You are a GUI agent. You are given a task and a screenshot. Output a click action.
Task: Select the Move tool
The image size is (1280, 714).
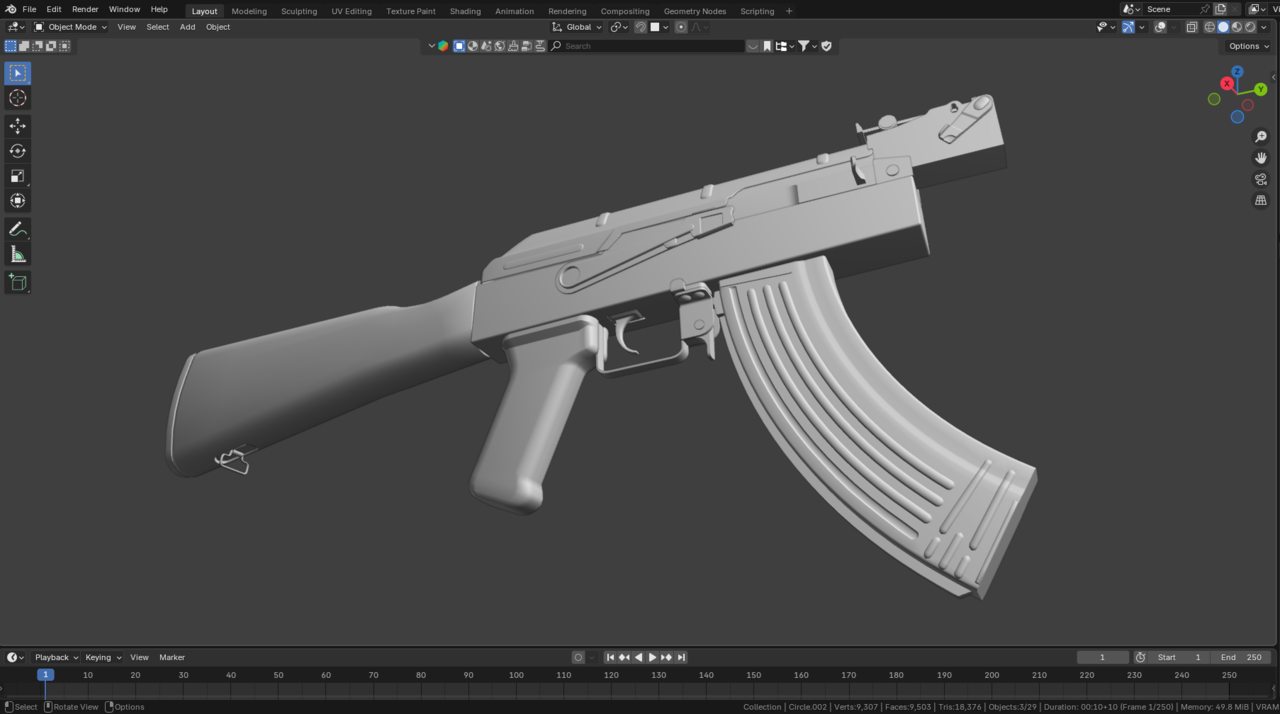(x=17, y=125)
